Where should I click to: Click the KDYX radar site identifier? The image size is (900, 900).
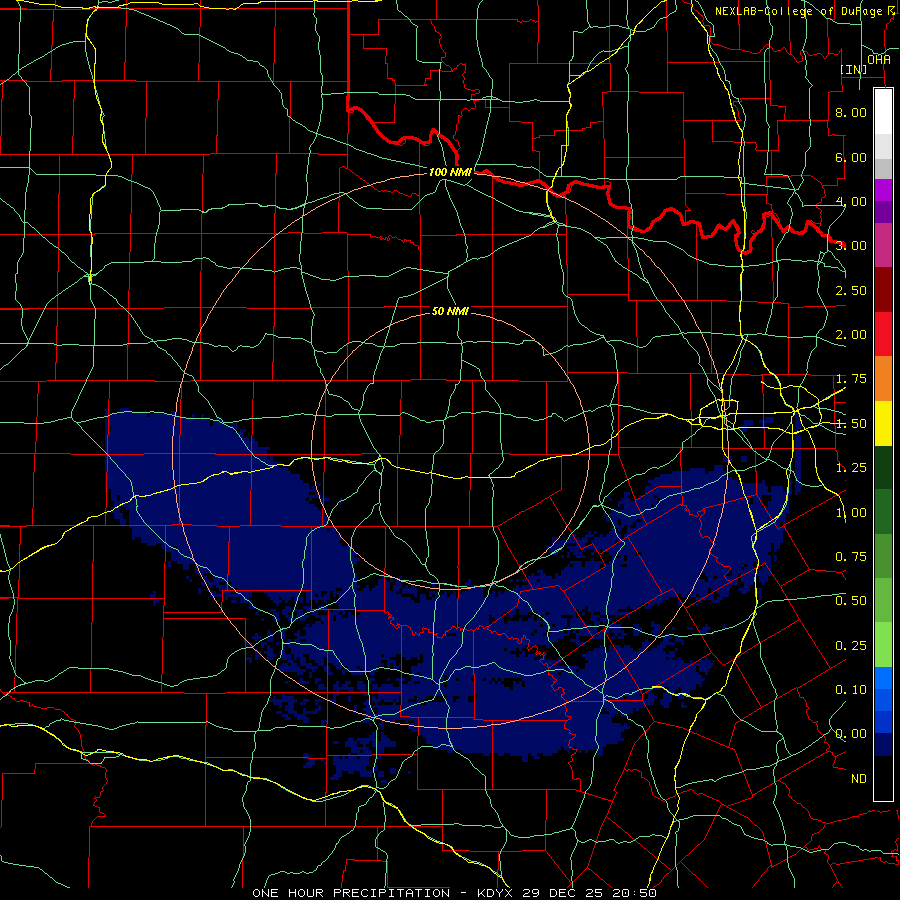496,893
